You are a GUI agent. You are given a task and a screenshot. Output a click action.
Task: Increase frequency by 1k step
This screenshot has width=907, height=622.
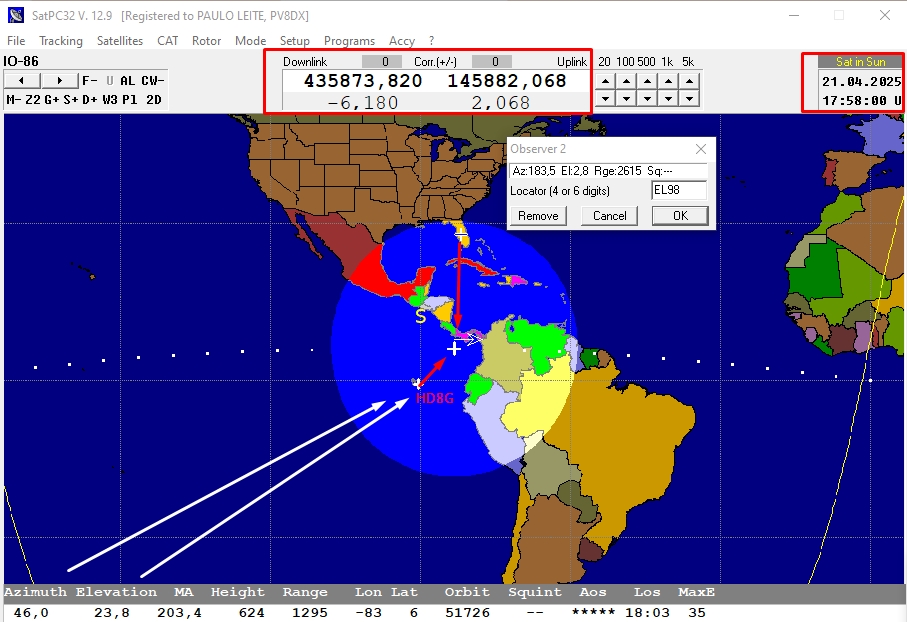(668, 81)
